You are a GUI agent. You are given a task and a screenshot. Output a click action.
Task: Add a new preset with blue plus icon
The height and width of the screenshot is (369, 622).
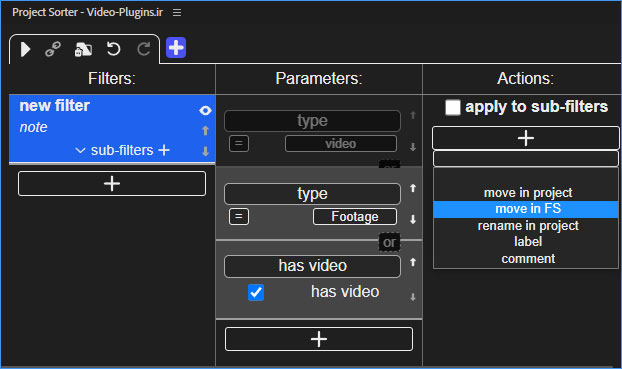176,48
